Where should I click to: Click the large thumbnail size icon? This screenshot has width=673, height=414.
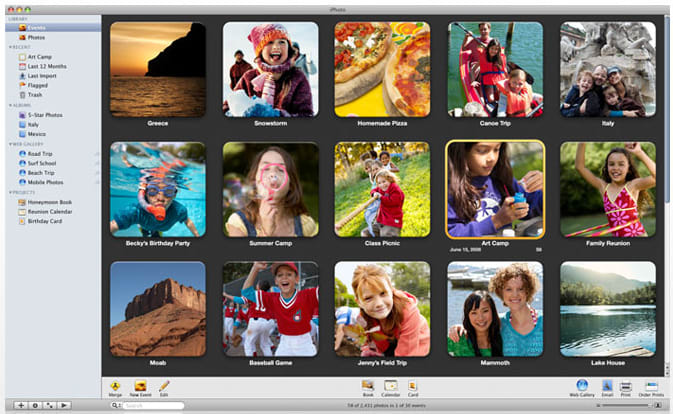click(x=658, y=405)
